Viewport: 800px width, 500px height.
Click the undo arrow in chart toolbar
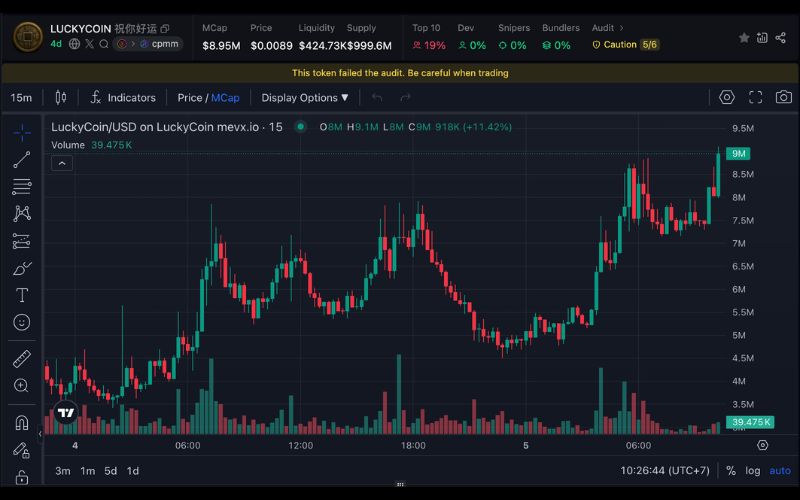pyautogui.click(x=377, y=97)
